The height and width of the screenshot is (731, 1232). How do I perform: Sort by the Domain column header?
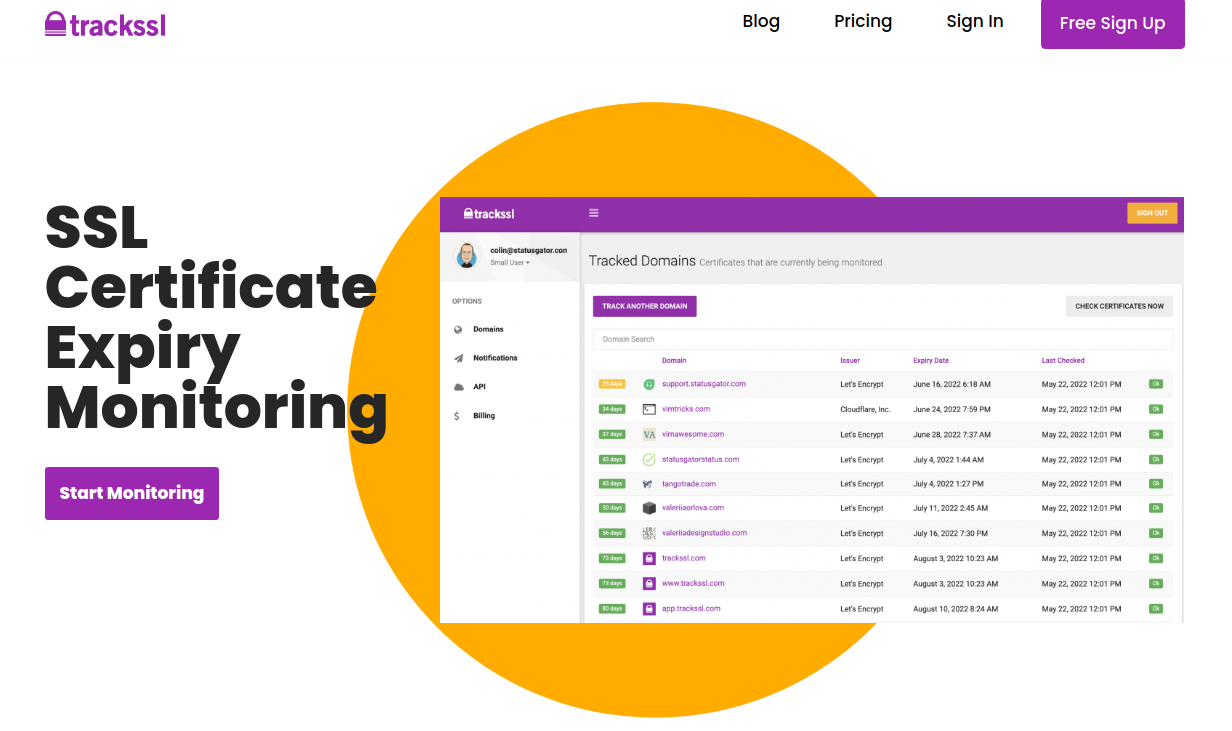[674, 361]
